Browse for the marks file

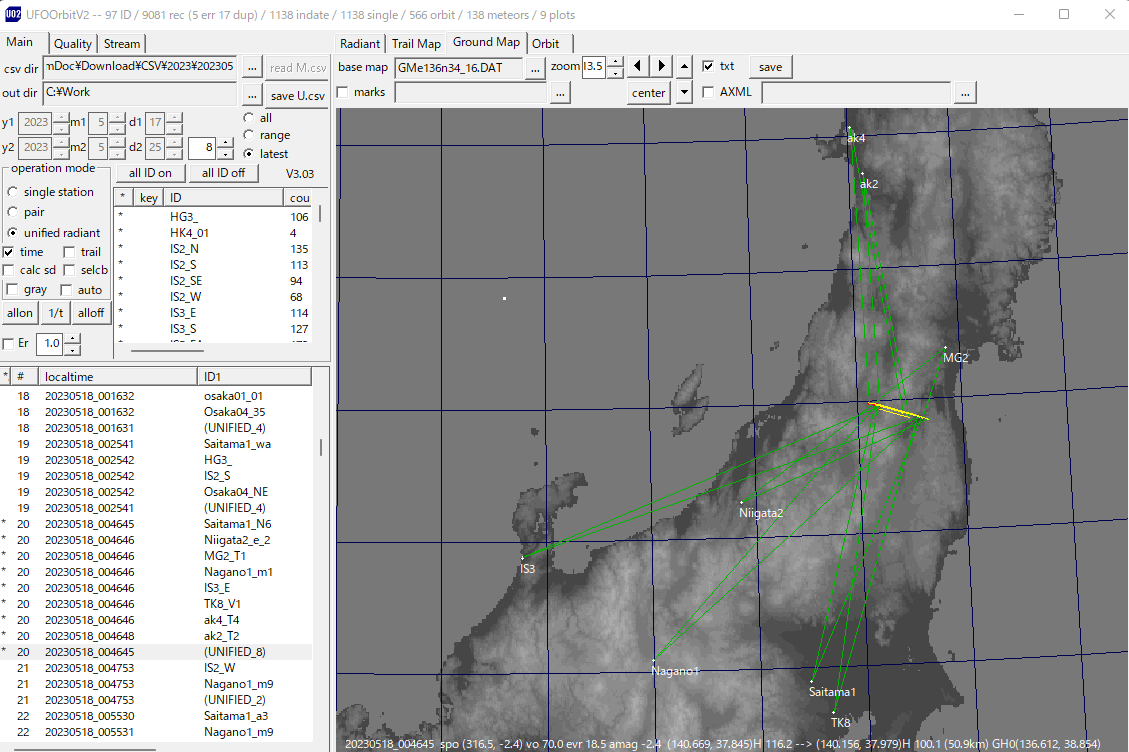pos(560,93)
